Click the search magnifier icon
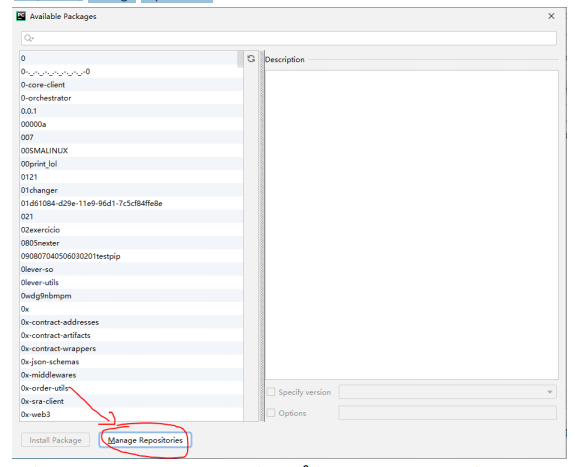 (29, 38)
